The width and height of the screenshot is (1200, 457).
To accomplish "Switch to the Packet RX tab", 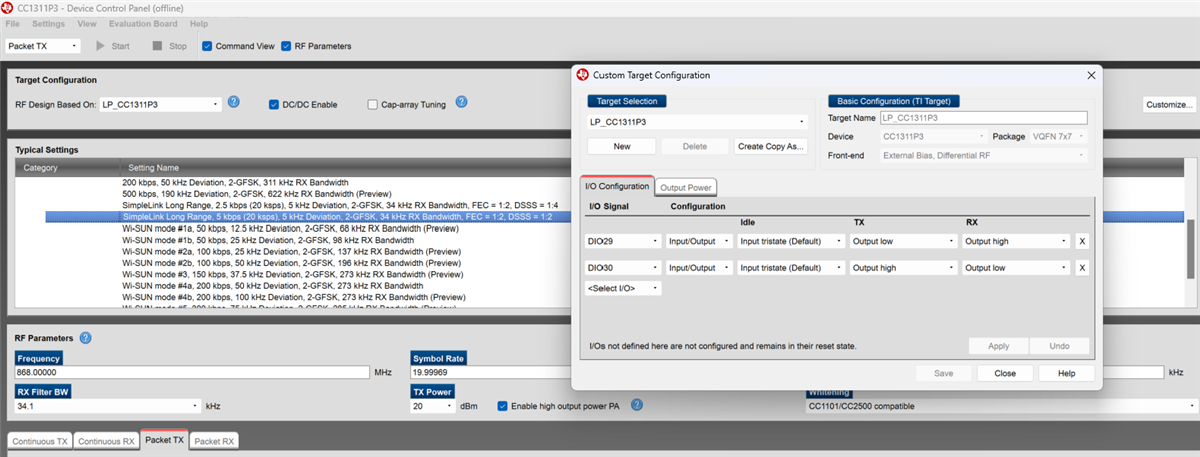I will pyautogui.click(x=214, y=440).
